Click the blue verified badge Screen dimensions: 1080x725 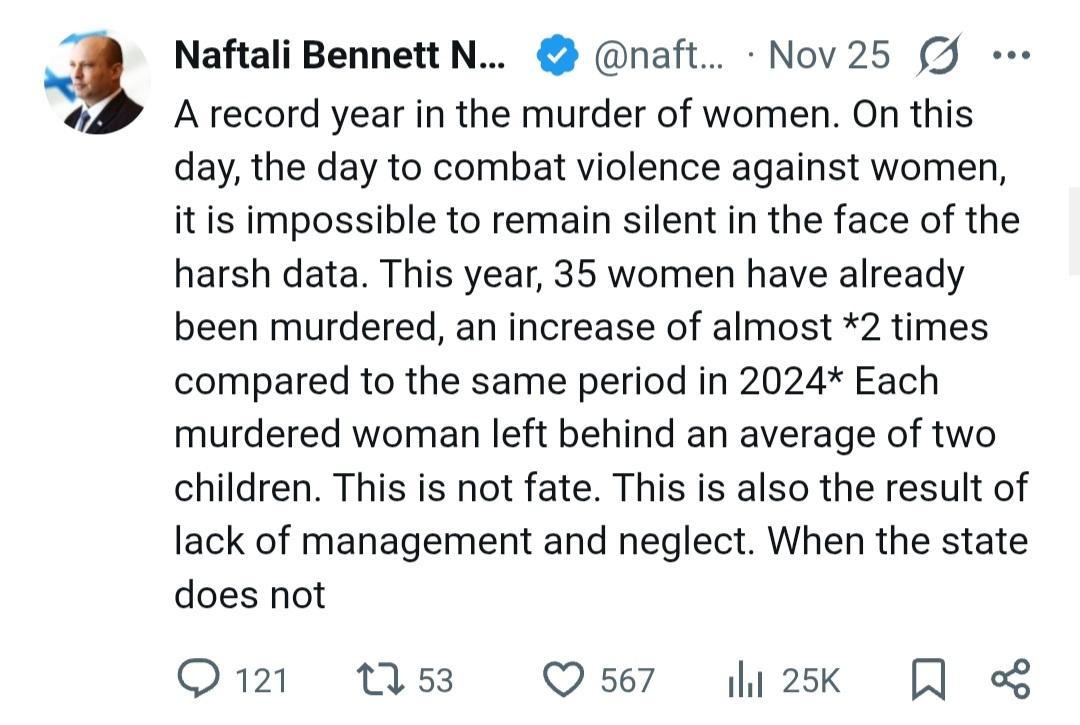click(556, 56)
